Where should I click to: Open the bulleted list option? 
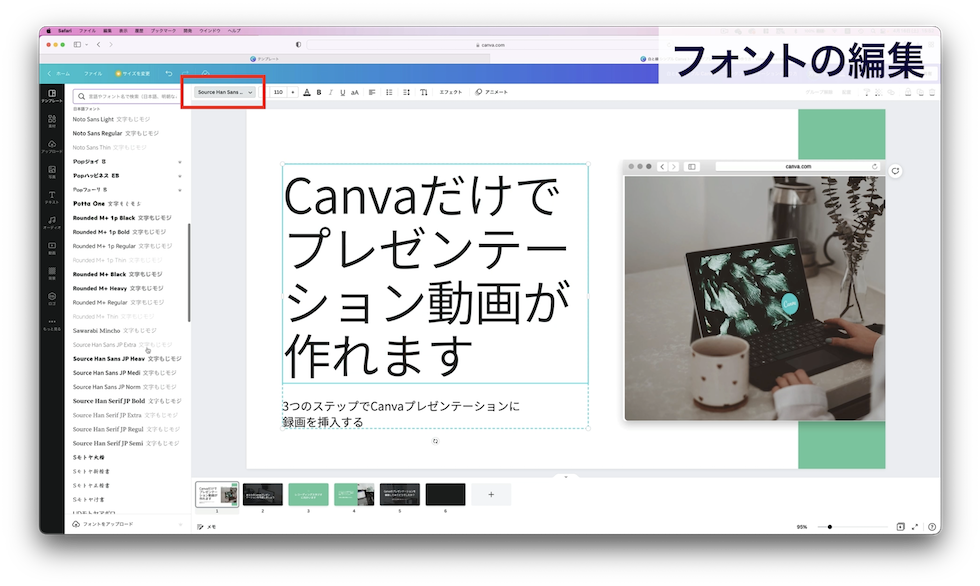(x=389, y=92)
